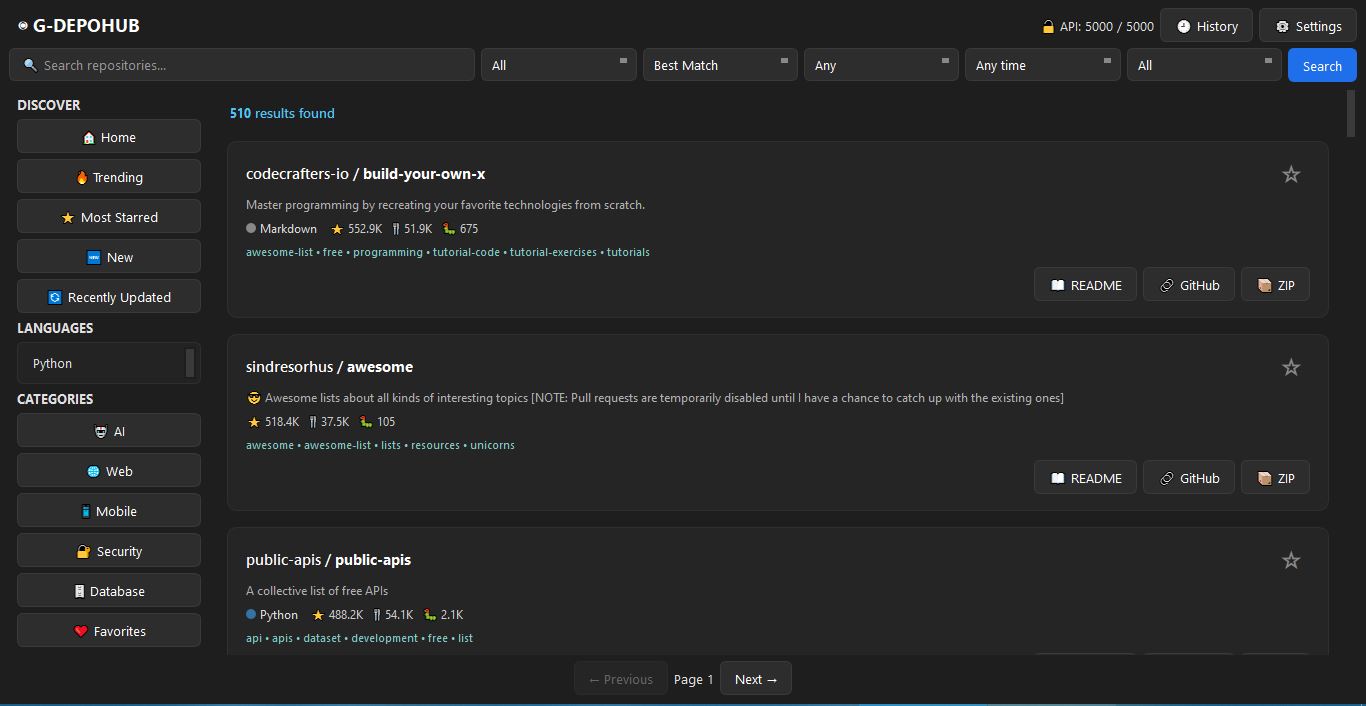This screenshot has width=1366, height=706.
Task: Open the first All dropdown beside search box
Action: click(x=559, y=65)
